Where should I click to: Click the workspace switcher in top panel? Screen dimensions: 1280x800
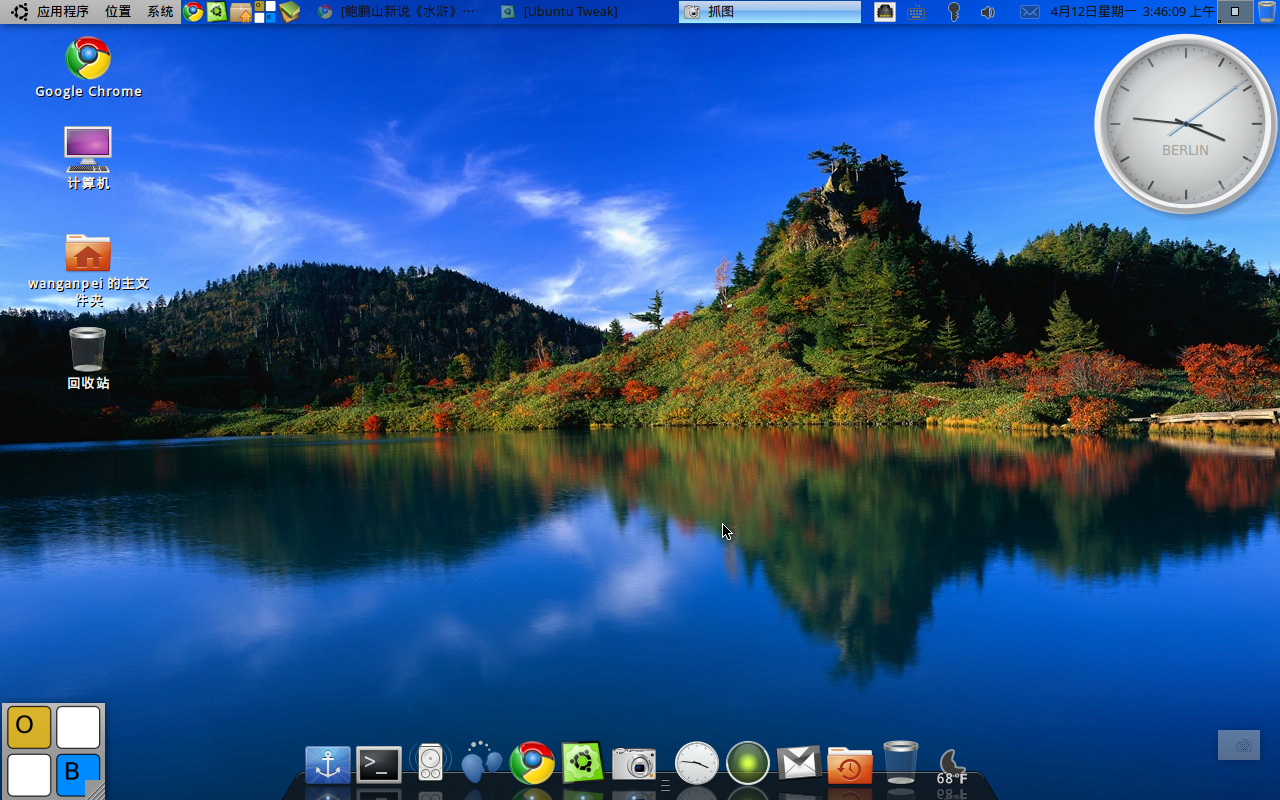[1235, 12]
